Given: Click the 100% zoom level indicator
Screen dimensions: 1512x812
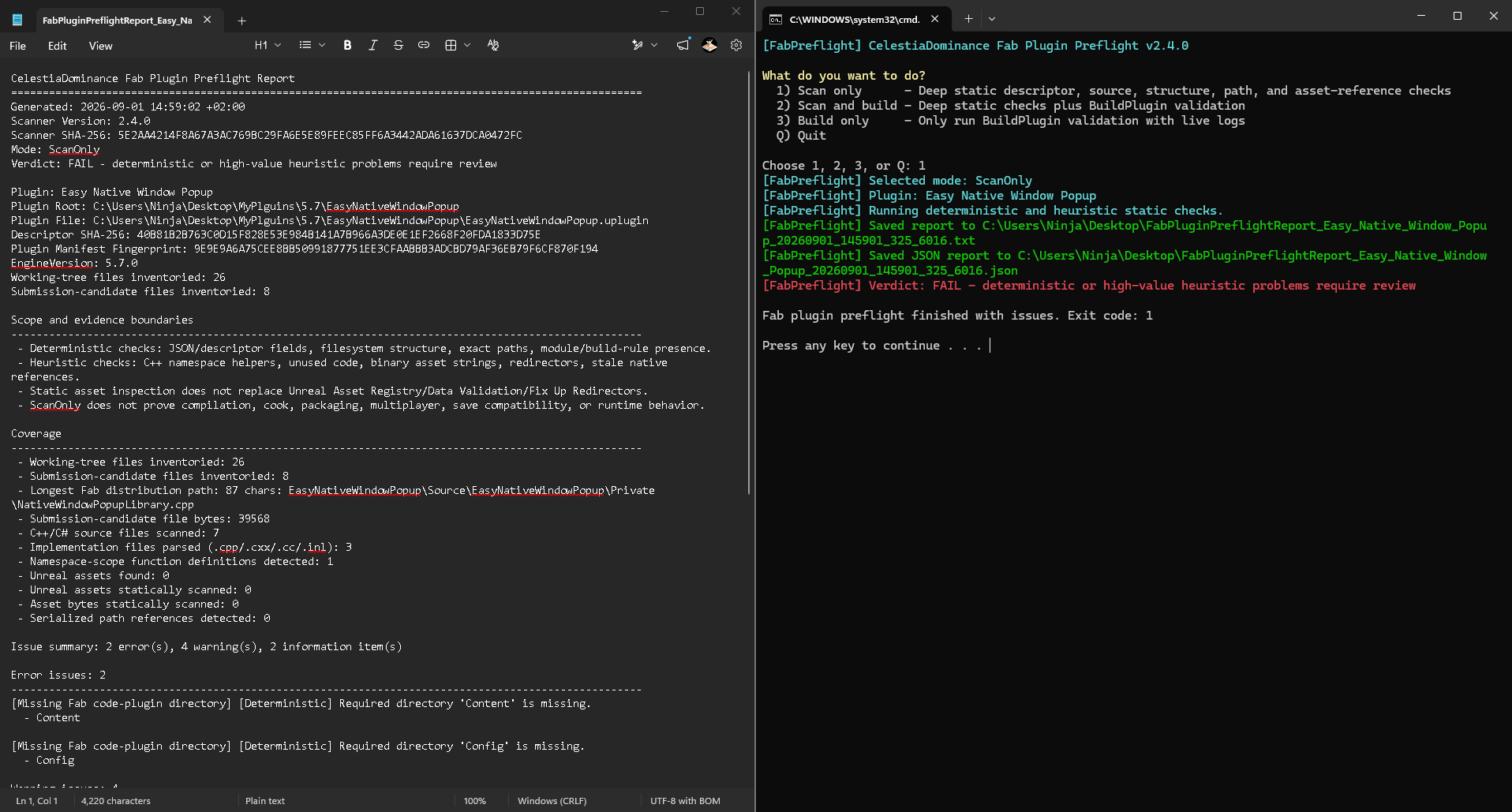Looking at the screenshot, I should click(x=475, y=800).
